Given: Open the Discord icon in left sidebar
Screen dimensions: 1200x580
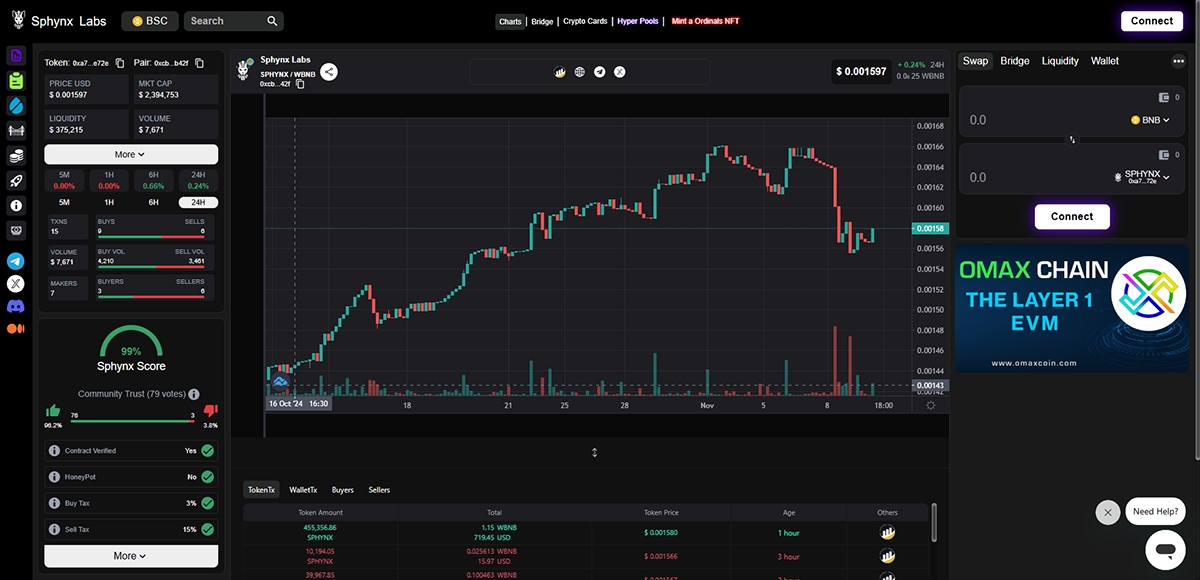Looking at the screenshot, I should click(16, 307).
